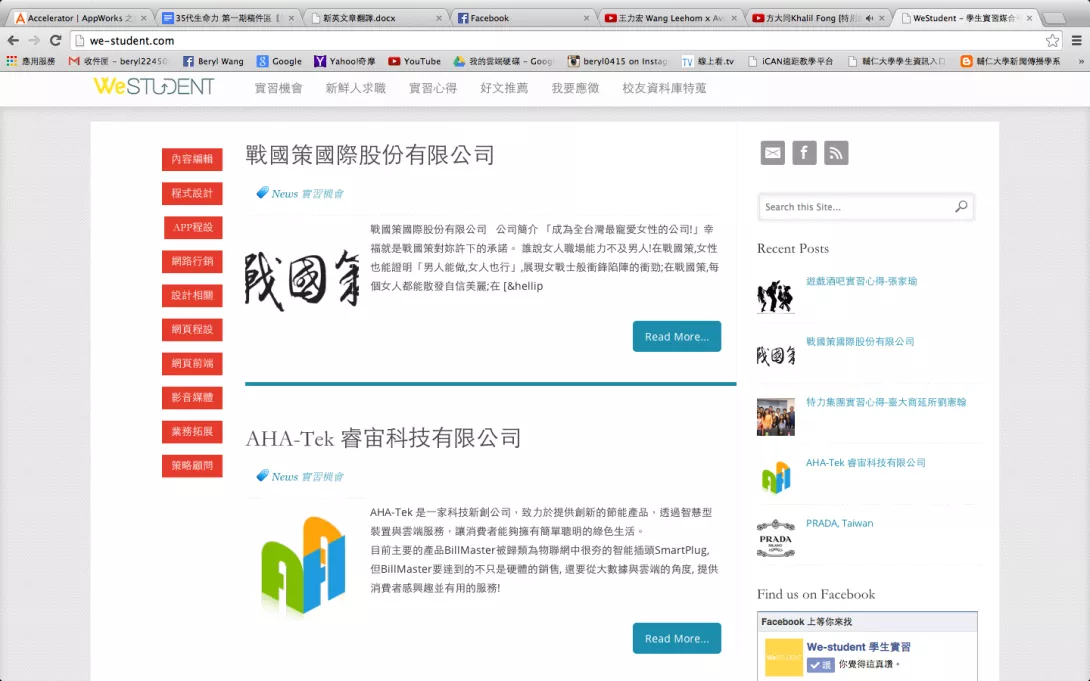
Task: Open the Gmail 收件匣 bookmark
Action: pos(118,61)
